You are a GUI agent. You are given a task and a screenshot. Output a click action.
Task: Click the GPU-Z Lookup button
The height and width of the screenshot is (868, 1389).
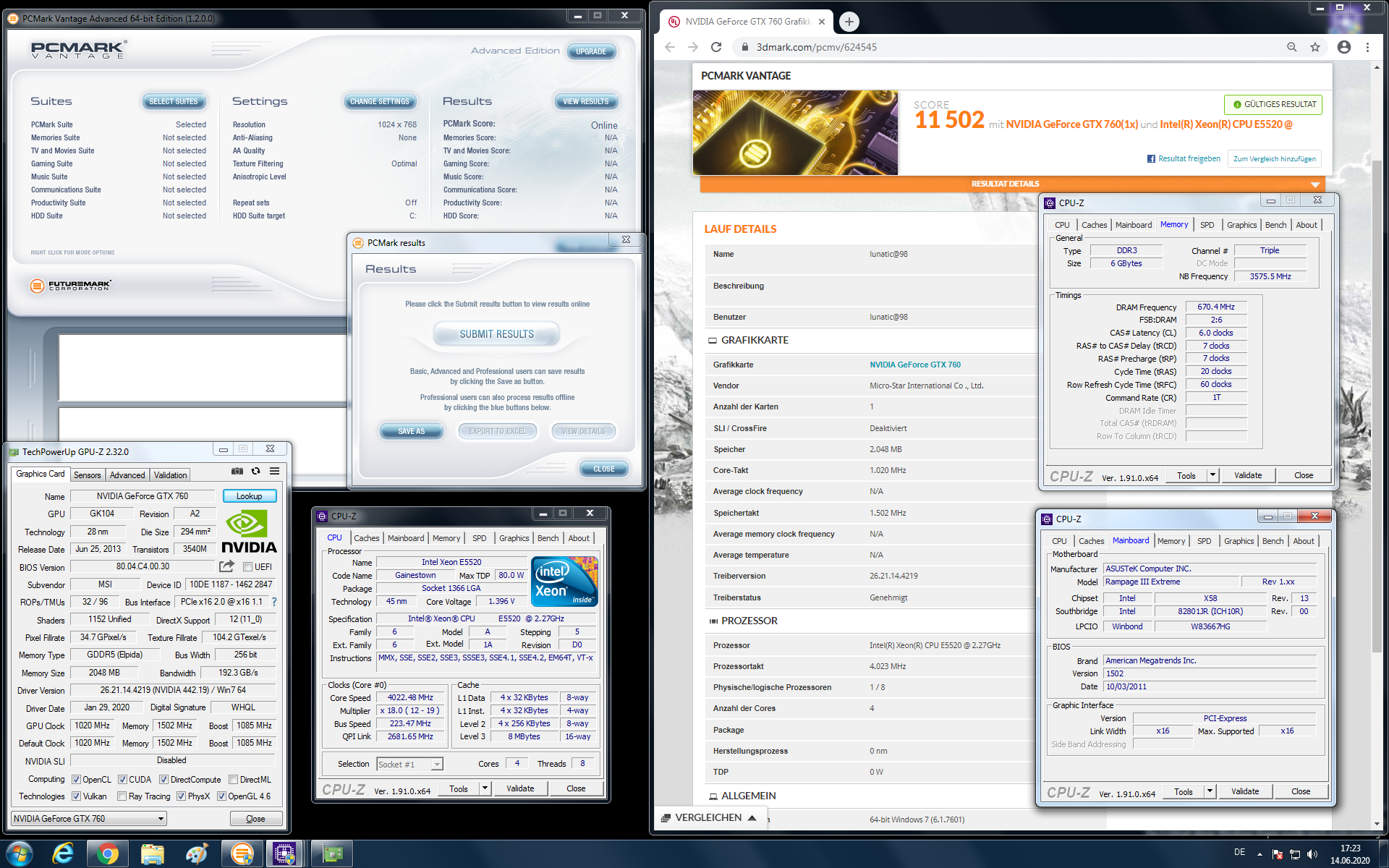249,495
